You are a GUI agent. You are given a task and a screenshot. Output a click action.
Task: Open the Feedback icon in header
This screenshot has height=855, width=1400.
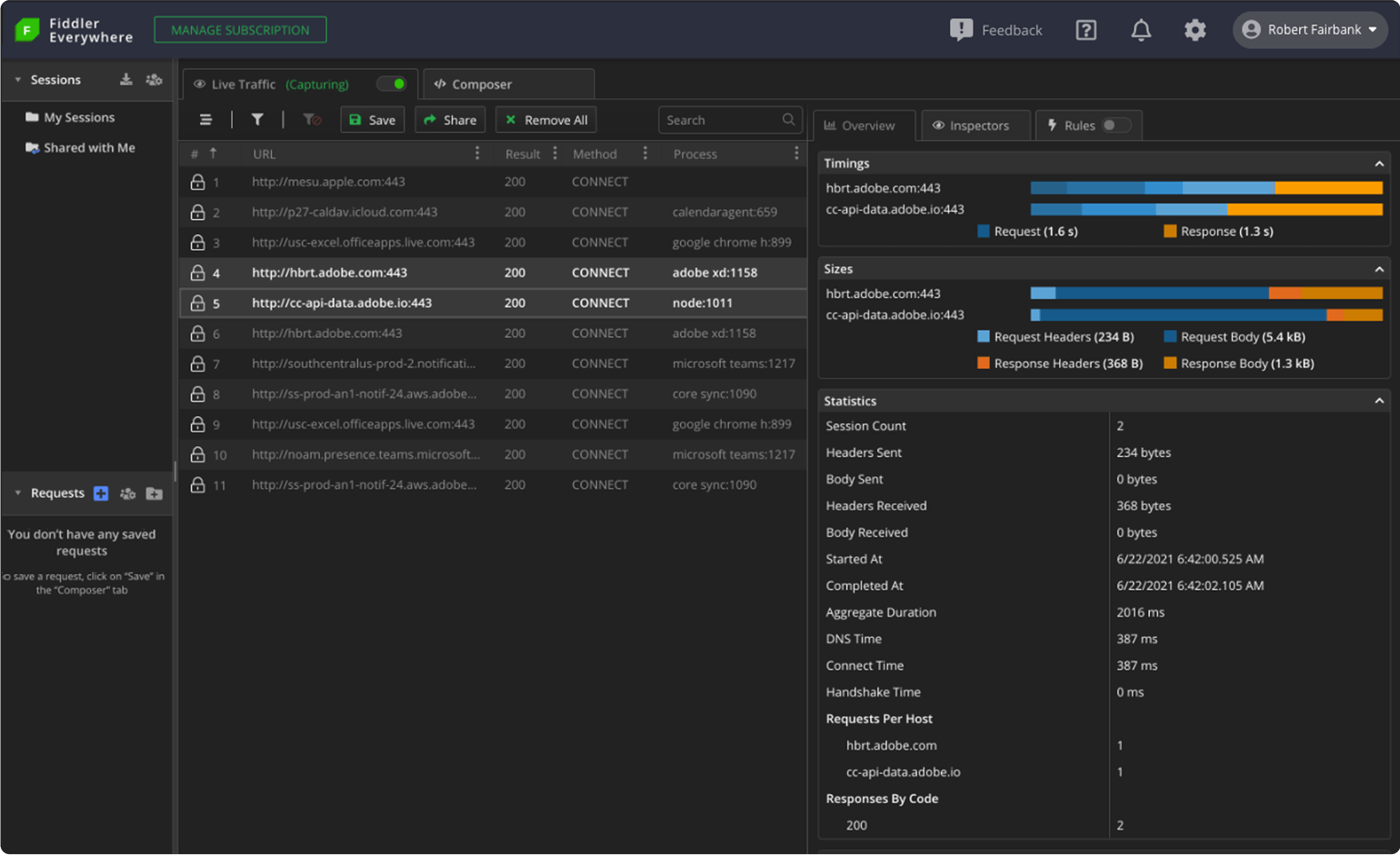pos(961,30)
